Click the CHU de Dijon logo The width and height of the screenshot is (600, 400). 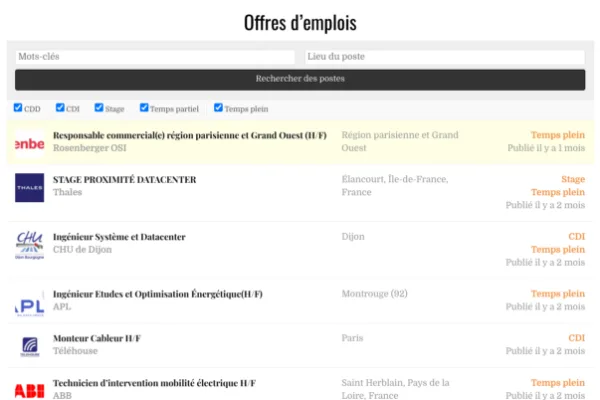(29, 245)
